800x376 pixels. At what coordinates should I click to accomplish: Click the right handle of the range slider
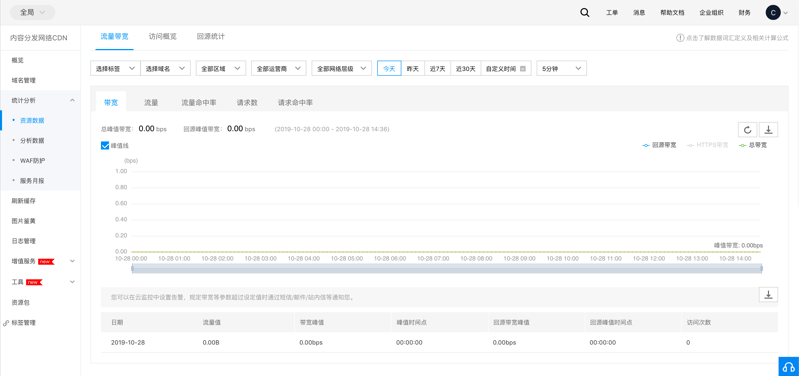[x=761, y=268]
